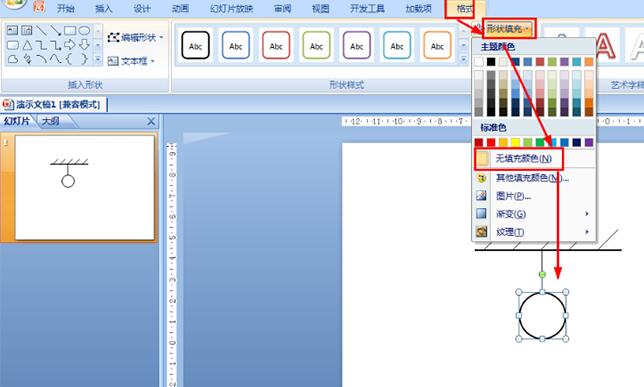
Task: Select the right brace shape
Action: (84, 59)
